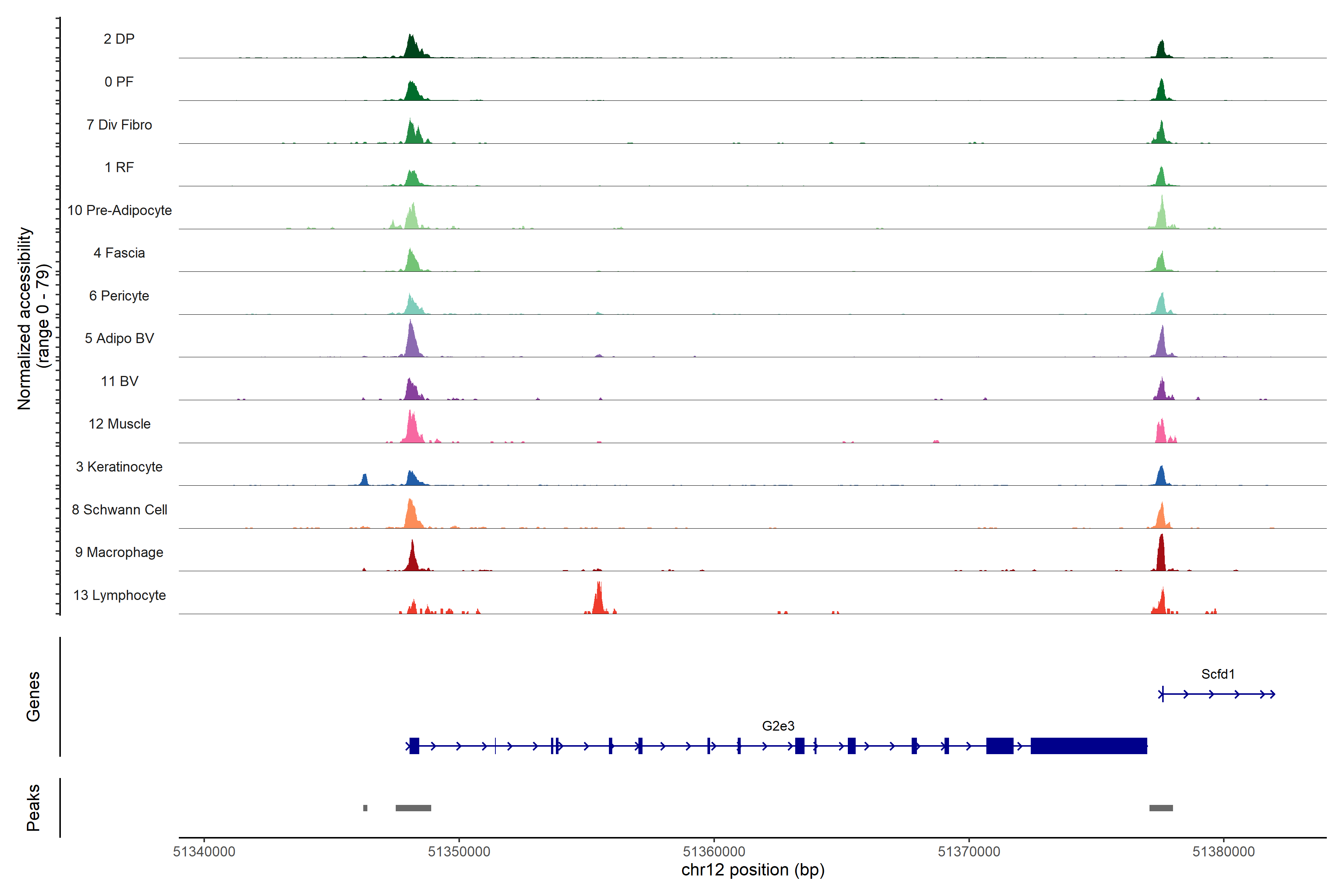Click the small blue Keratinocyte upstream peak

(x=365, y=480)
